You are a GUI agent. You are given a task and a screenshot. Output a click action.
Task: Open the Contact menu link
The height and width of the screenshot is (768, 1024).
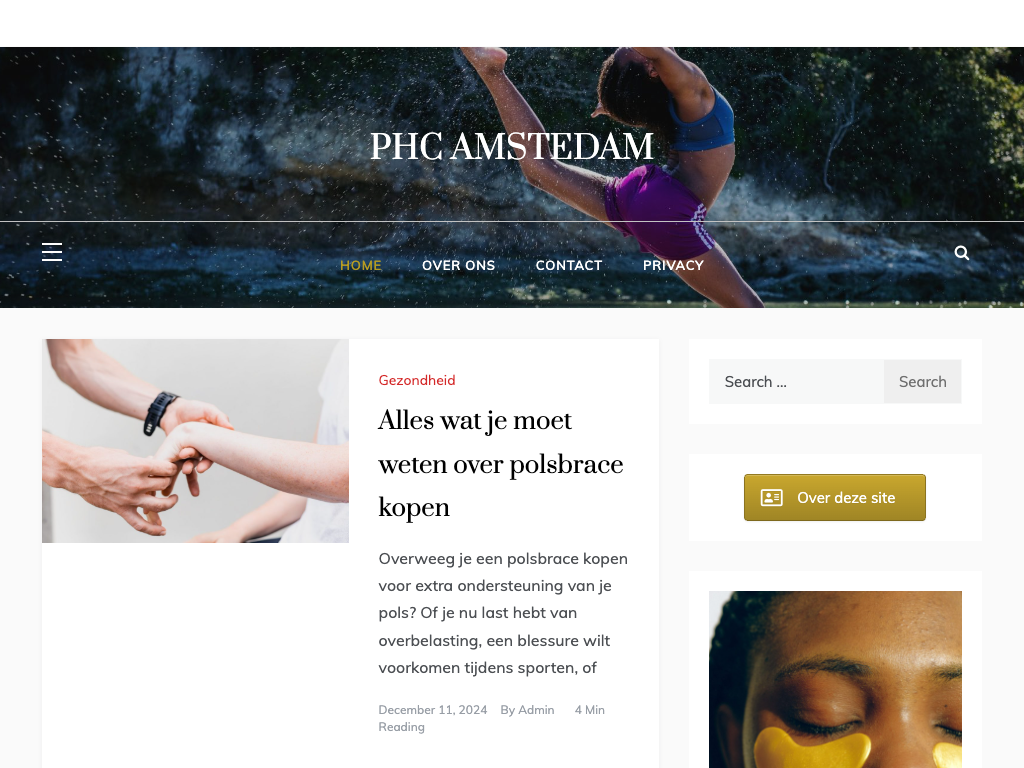(x=569, y=265)
